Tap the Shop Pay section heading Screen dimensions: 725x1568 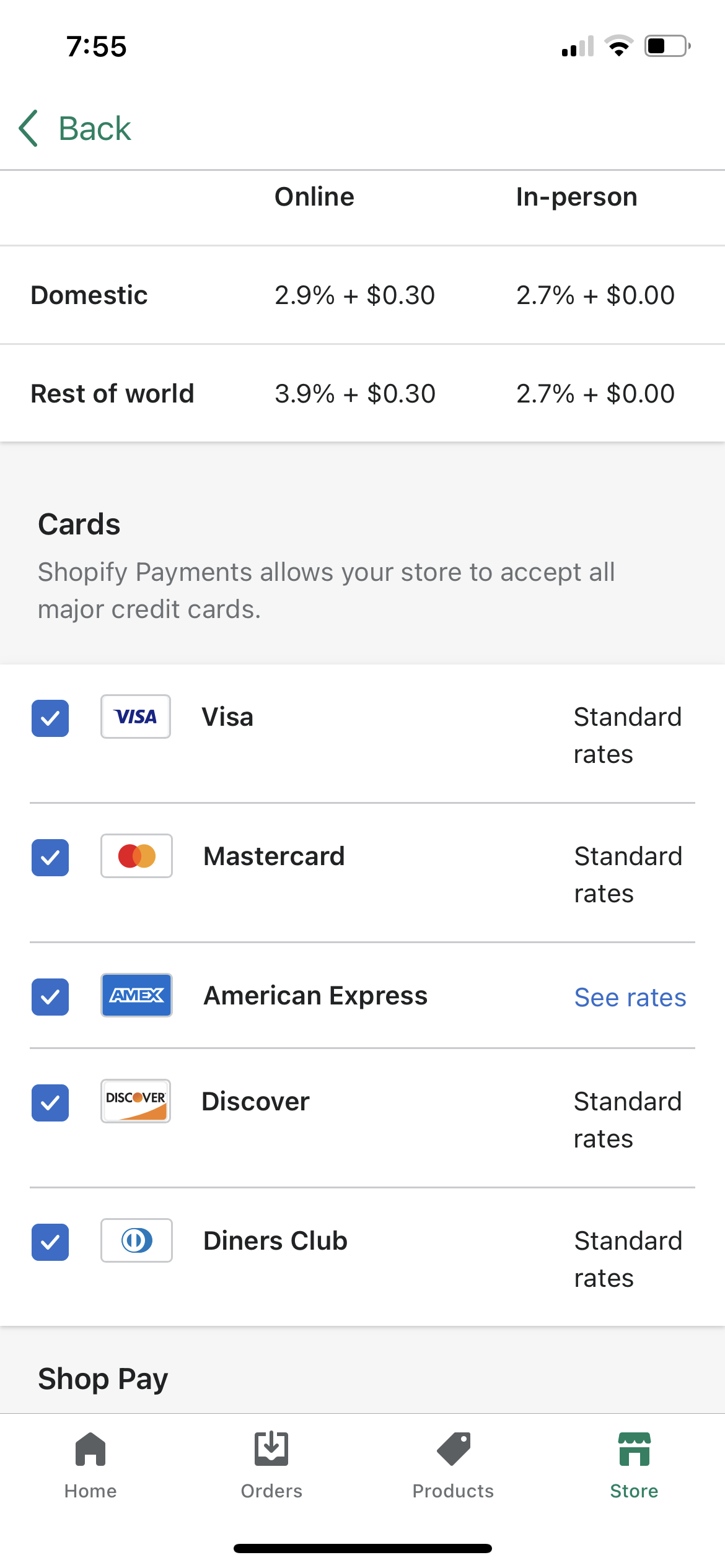coord(103,1379)
